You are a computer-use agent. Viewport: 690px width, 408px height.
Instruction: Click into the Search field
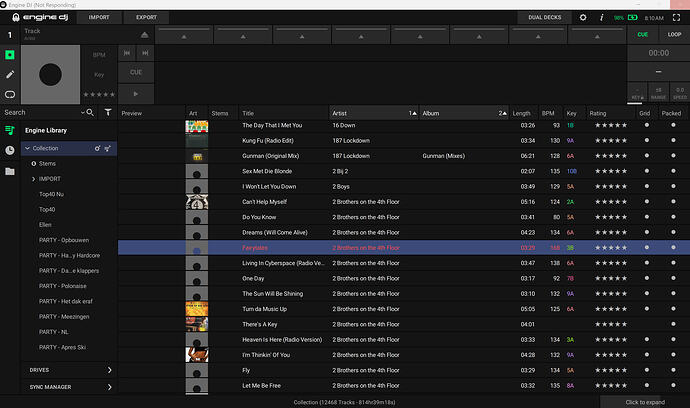[40, 113]
